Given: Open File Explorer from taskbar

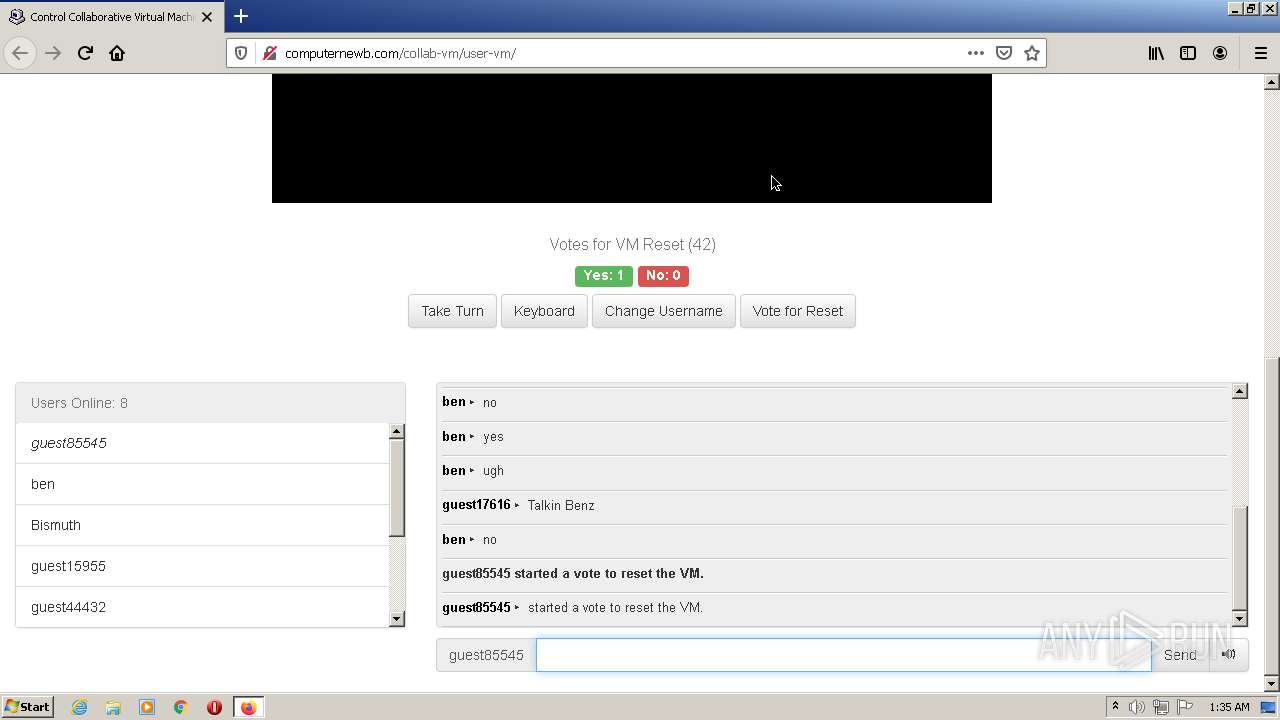Looking at the screenshot, I should [x=113, y=707].
